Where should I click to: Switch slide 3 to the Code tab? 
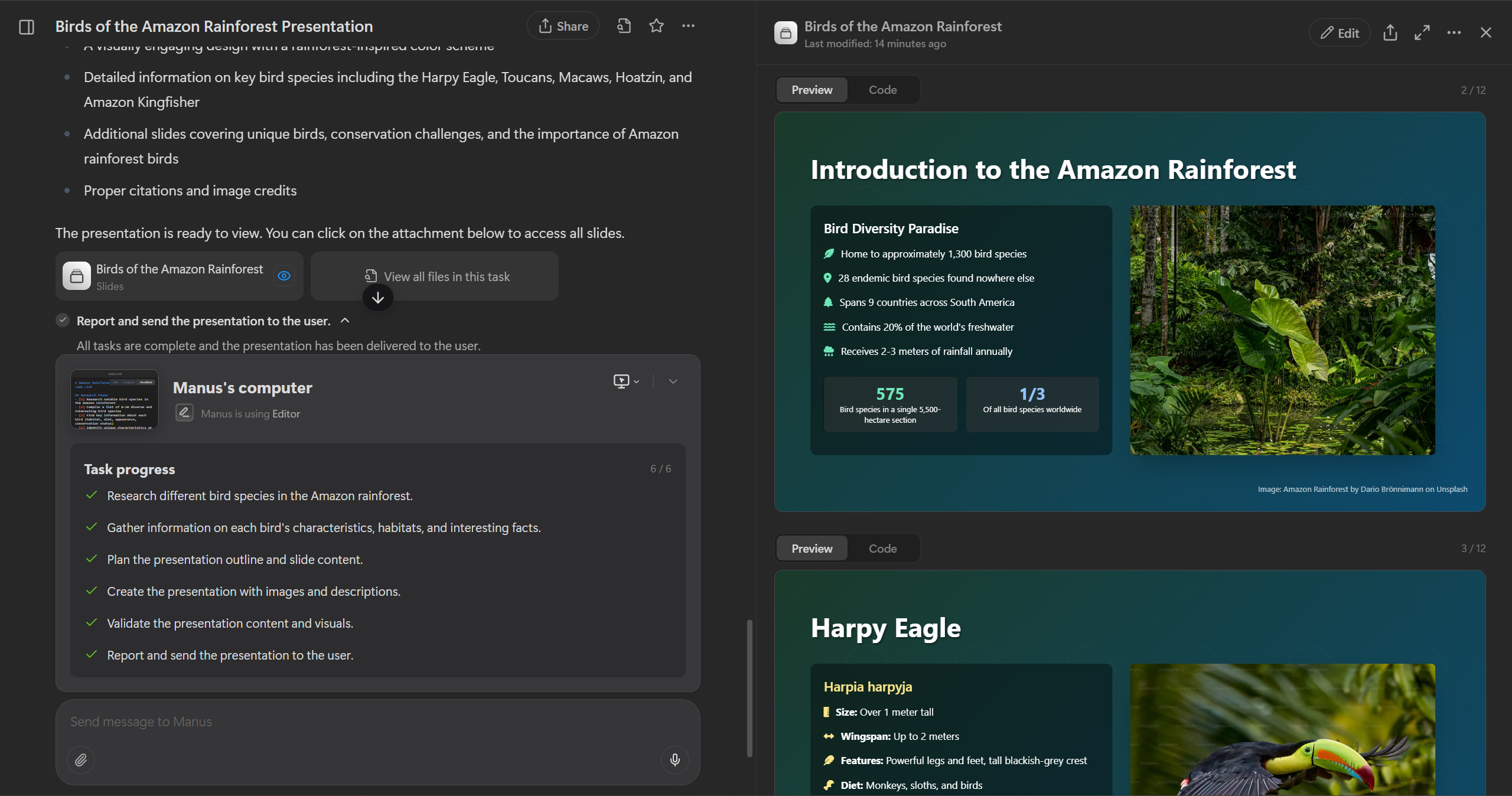[x=882, y=549]
